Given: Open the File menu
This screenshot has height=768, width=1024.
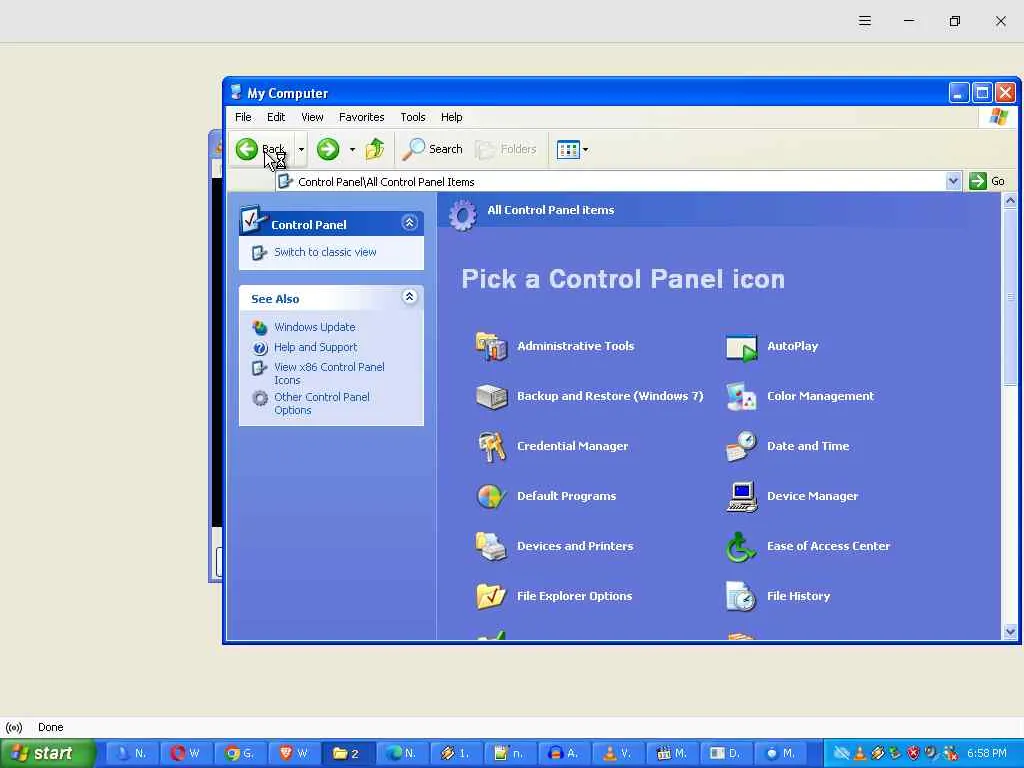Looking at the screenshot, I should click(x=243, y=117).
